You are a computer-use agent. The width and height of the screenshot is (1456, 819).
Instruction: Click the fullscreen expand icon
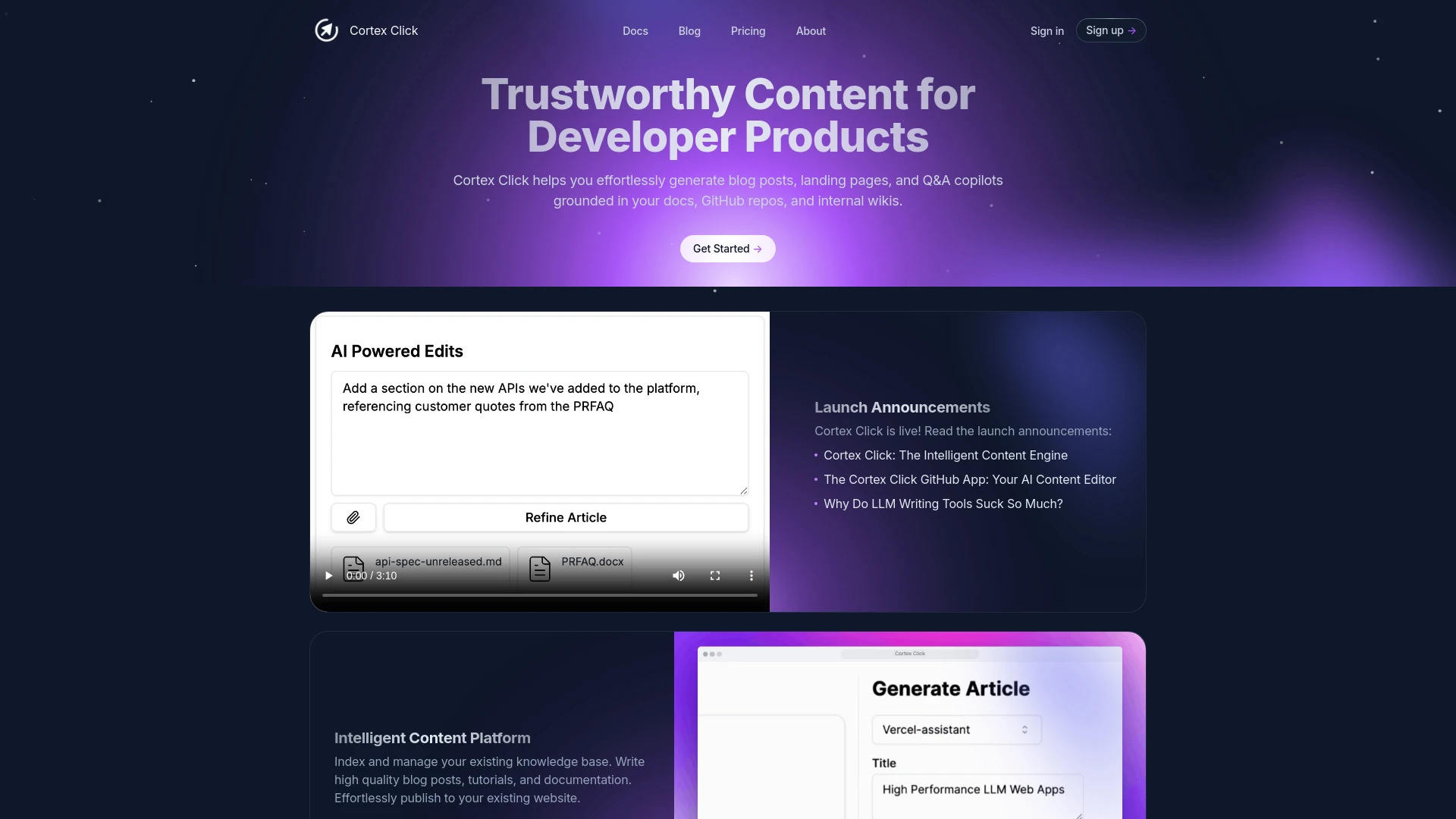tap(715, 574)
